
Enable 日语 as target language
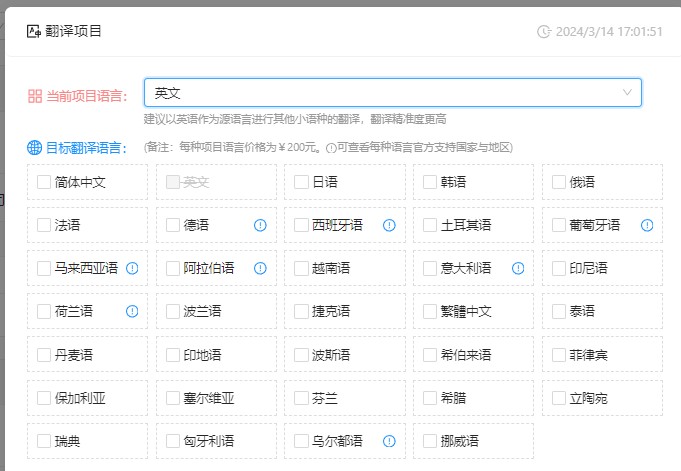pos(302,182)
